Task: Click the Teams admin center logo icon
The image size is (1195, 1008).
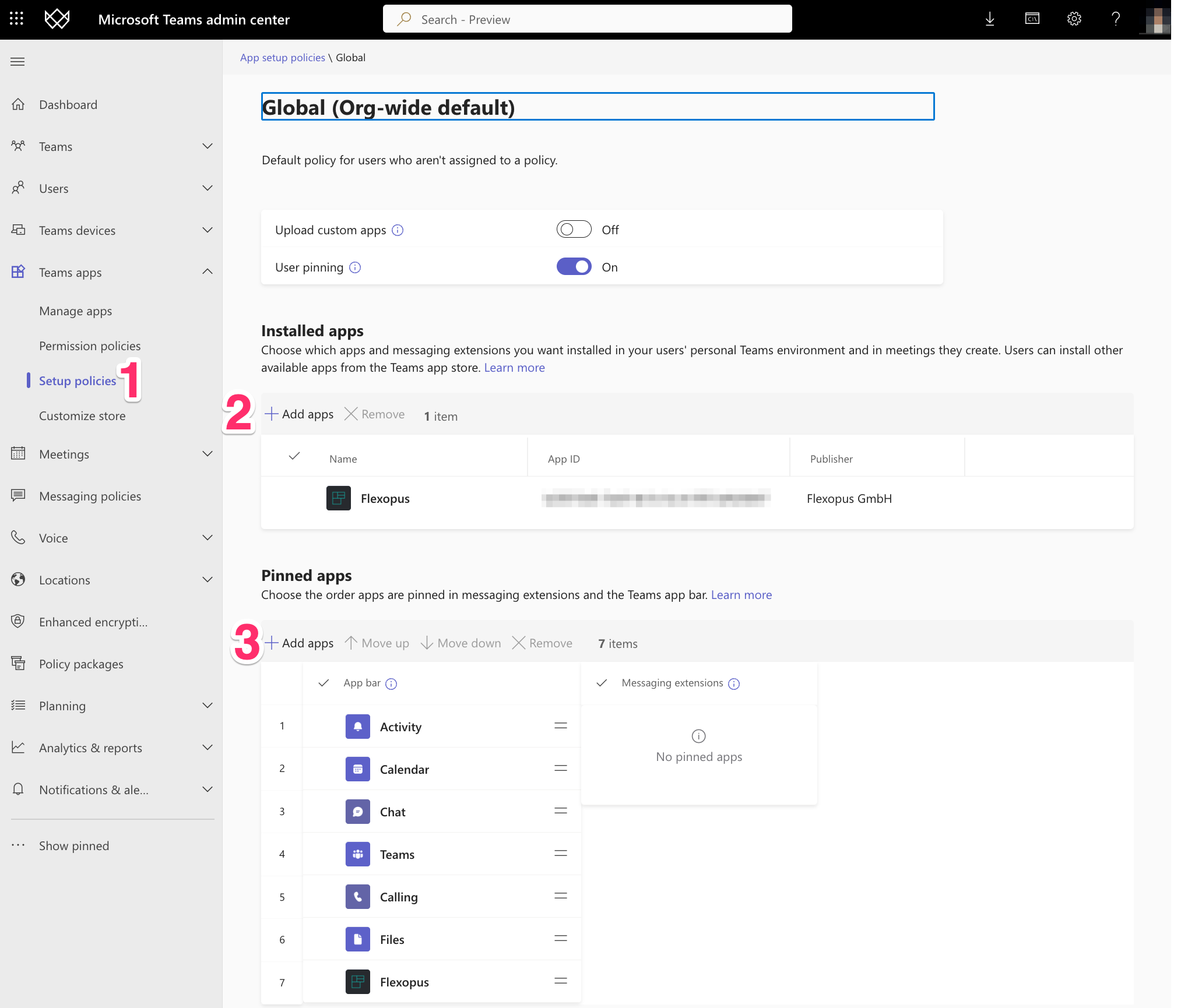Action: click(57, 19)
